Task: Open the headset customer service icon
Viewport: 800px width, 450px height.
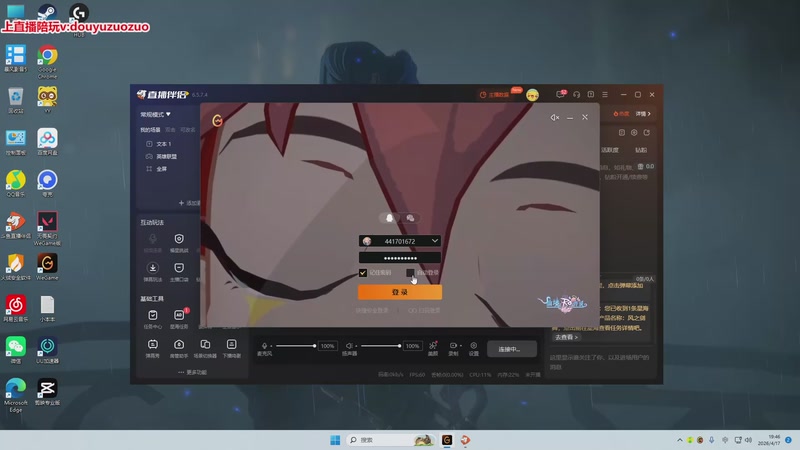Action: pos(577,94)
